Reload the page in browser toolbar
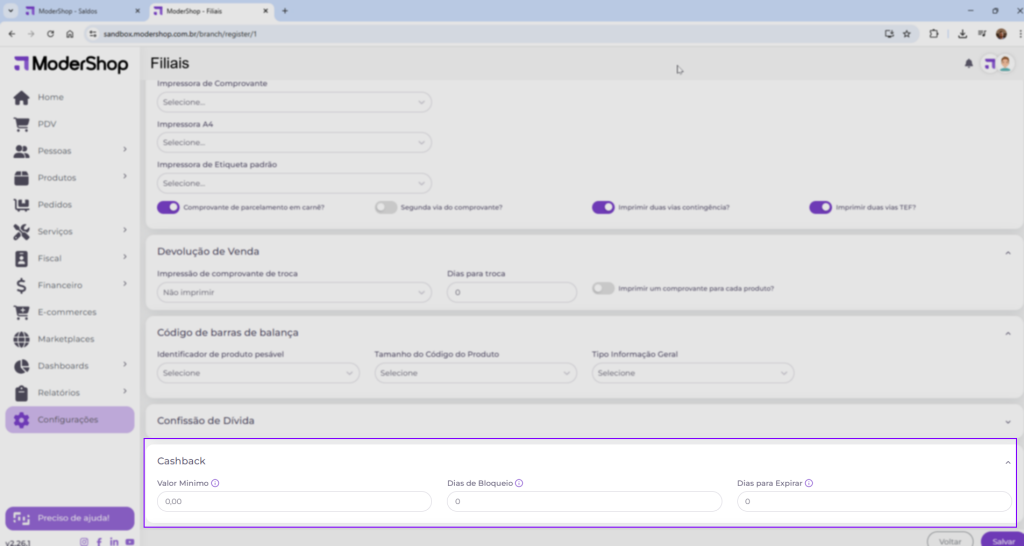Viewport: 1024px width, 546px height. [x=50, y=33]
